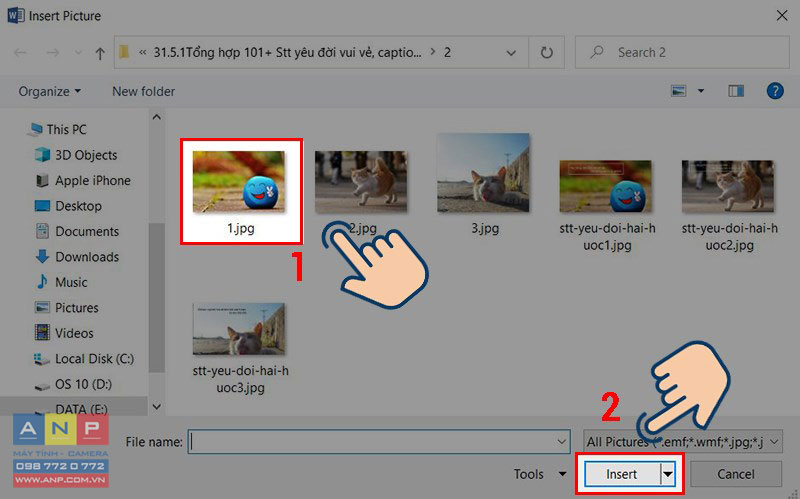The image size is (800, 499).
Task: Select Local Disk (C:)
Action: pyautogui.click(x=84, y=359)
